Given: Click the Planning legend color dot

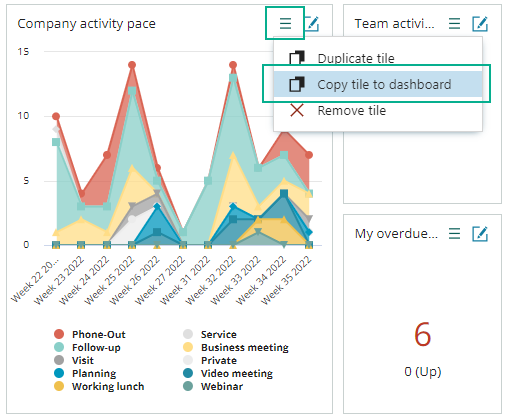Looking at the screenshot, I should click(59, 373).
